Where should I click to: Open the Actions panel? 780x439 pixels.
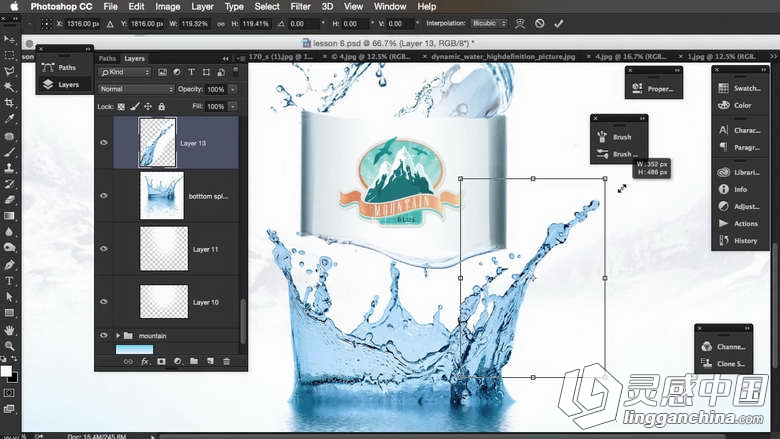[x=739, y=224]
